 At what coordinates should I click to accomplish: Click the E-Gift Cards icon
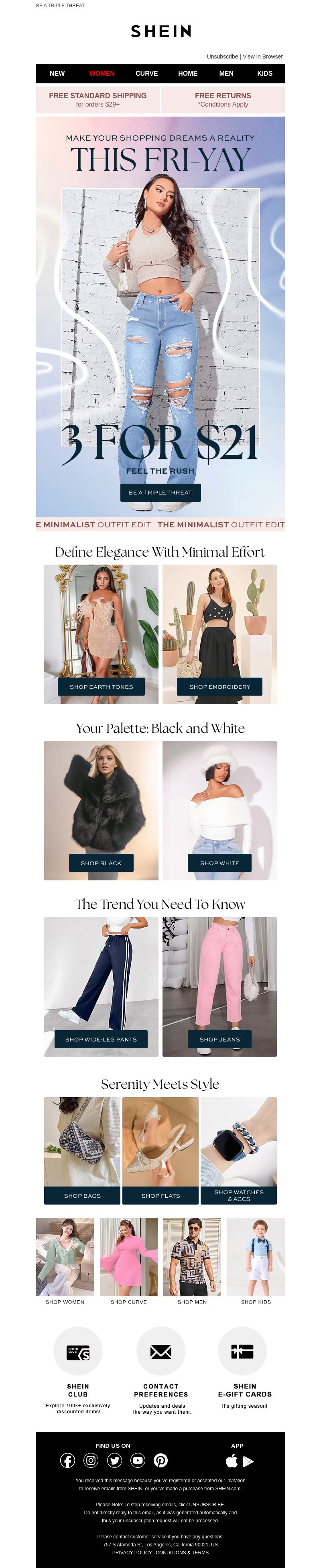[x=242, y=1351]
